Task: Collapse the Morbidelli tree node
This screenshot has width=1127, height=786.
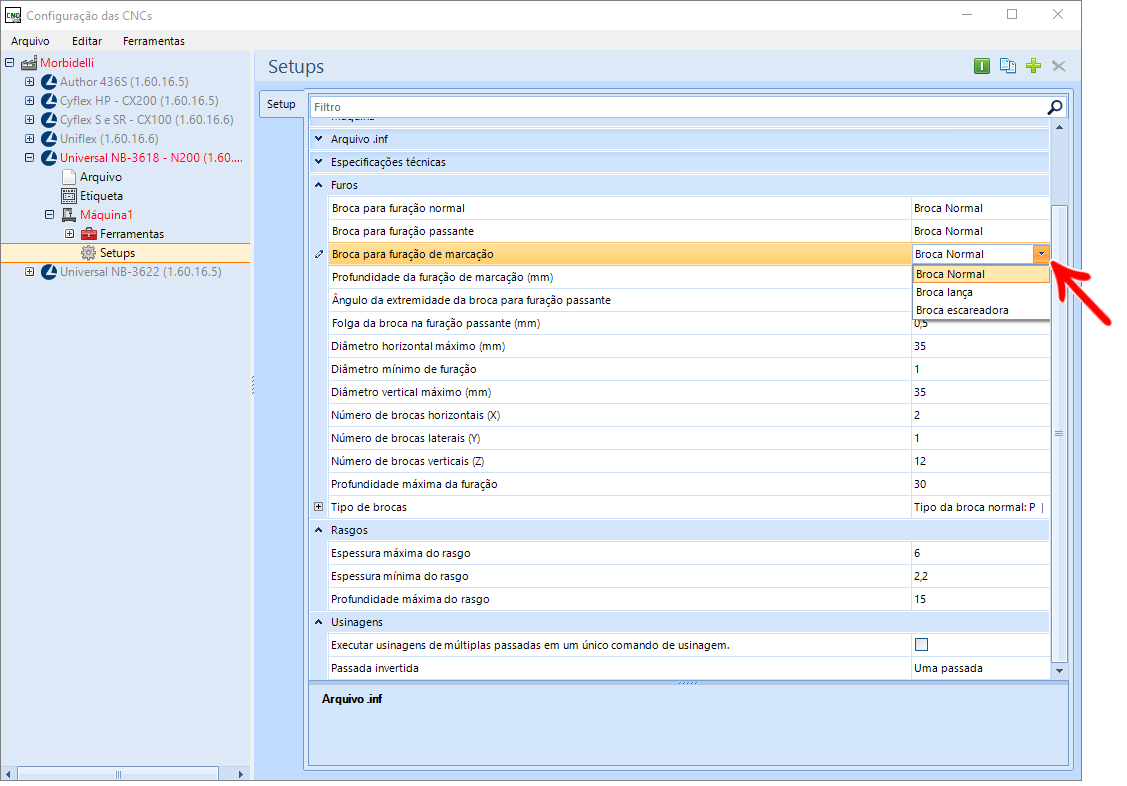Action: point(9,63)
